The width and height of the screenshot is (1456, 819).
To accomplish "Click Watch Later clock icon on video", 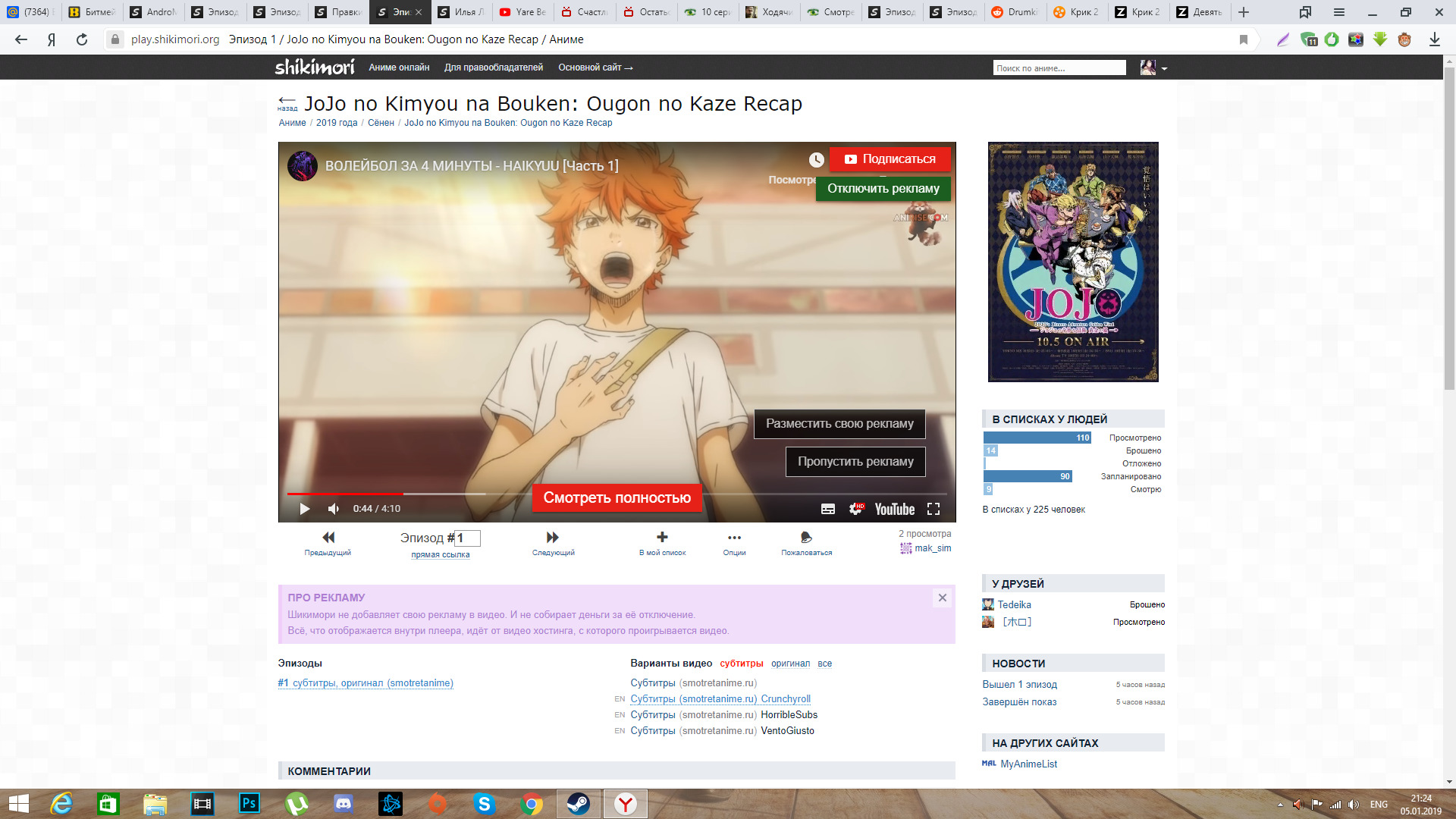I will tap(816, 159).
